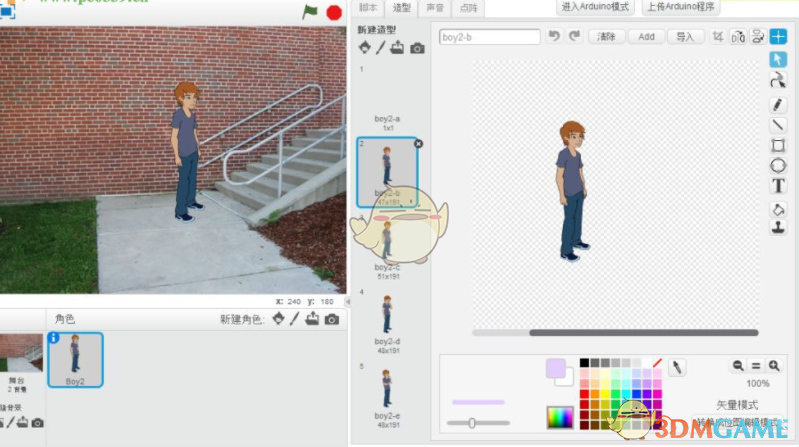This screenshot has width=799, height=447.
Task: Upload a sprite from file
Action: (312, 319)
